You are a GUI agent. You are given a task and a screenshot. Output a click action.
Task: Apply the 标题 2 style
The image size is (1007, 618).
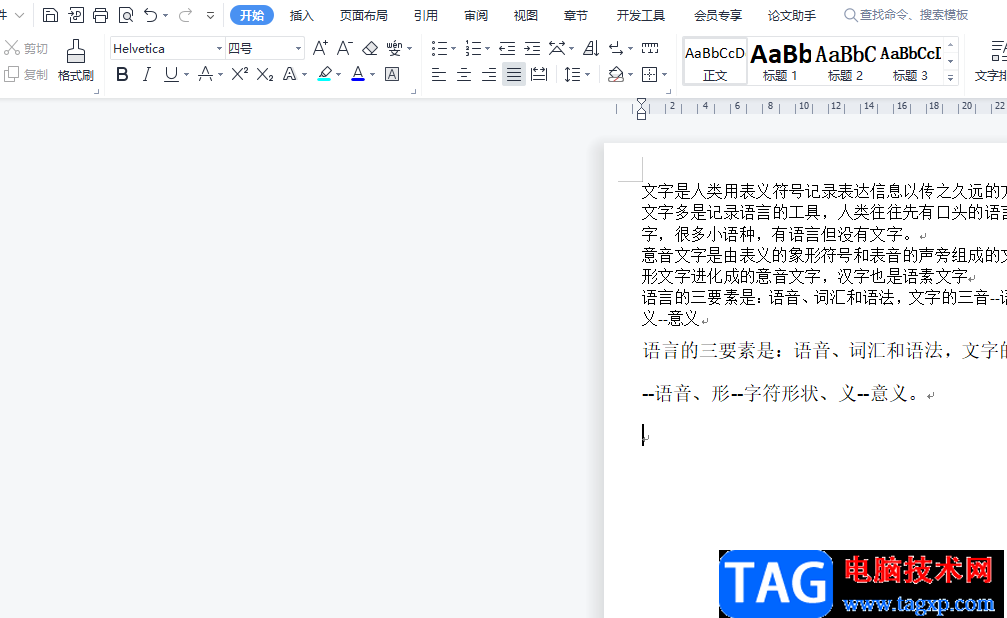(x=845, y=62)
